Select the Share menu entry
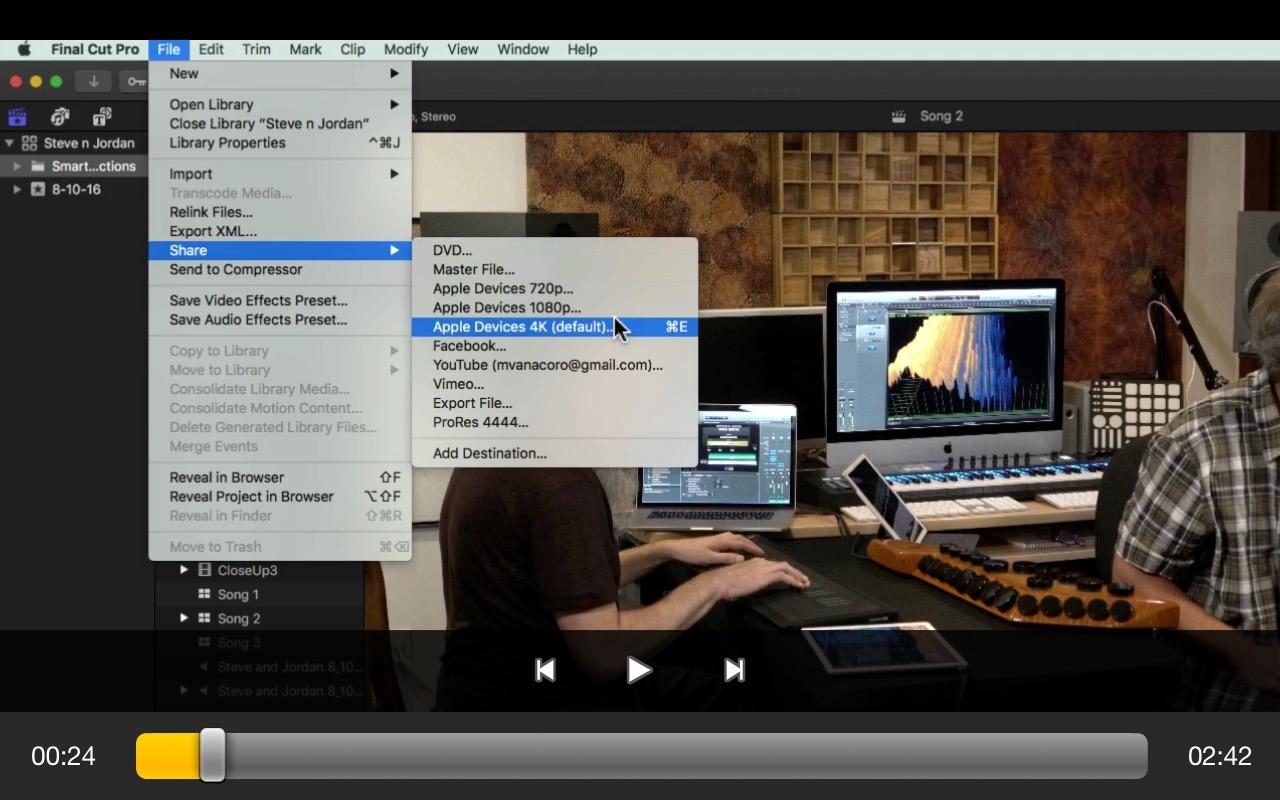 pyautogui.click(x=280, y=250)
